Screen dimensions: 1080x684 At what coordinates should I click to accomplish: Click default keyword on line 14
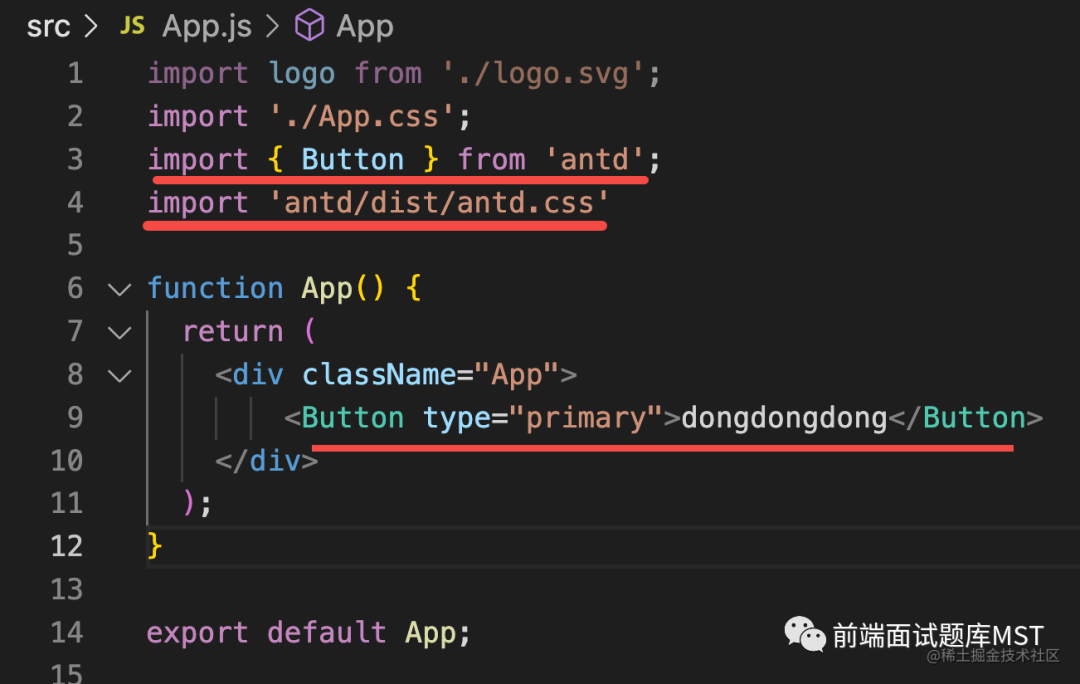coord(326,633)
